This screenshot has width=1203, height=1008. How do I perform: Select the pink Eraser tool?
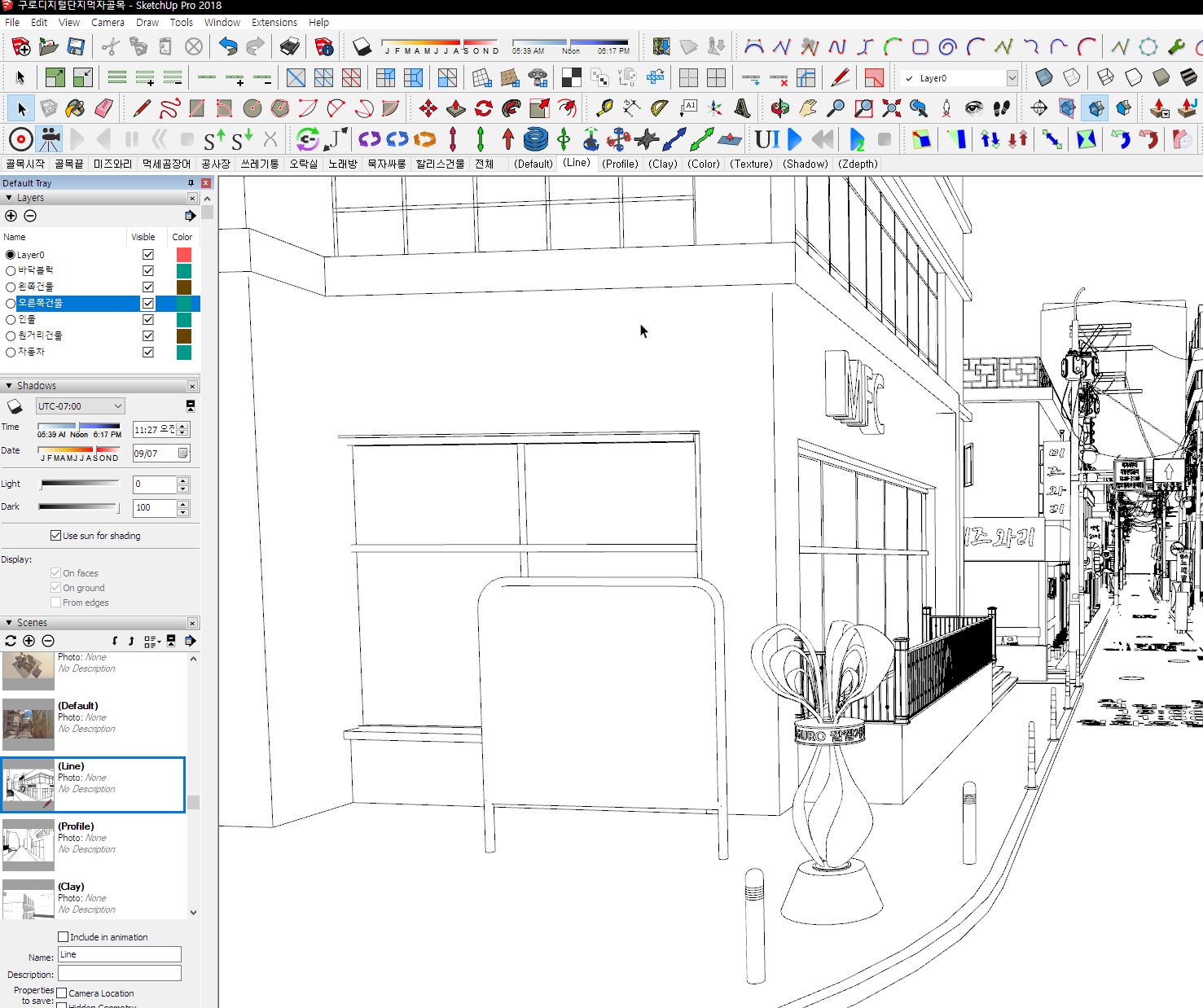point(103,107)
